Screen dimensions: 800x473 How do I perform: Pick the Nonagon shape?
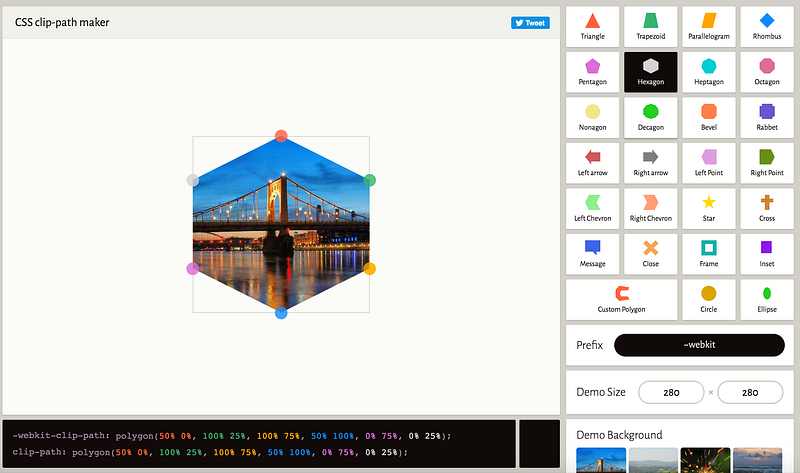click(592, 118)
